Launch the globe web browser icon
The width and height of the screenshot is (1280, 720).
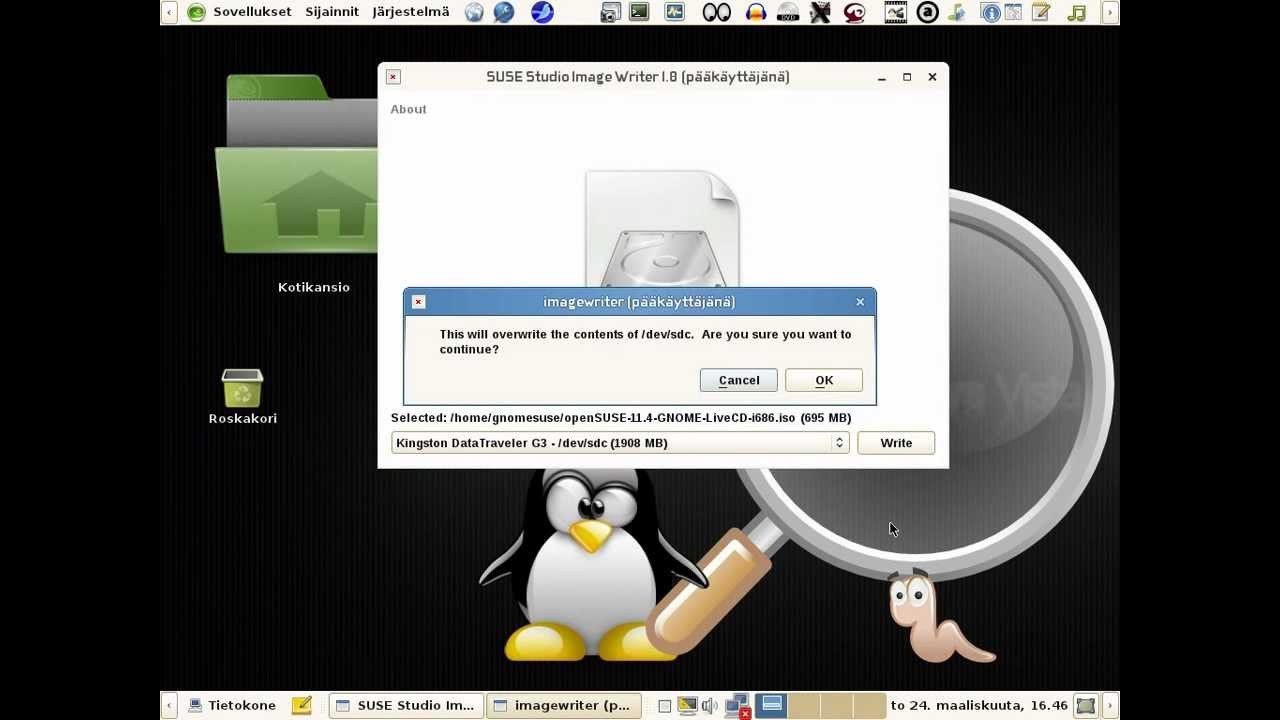point(474,12)
